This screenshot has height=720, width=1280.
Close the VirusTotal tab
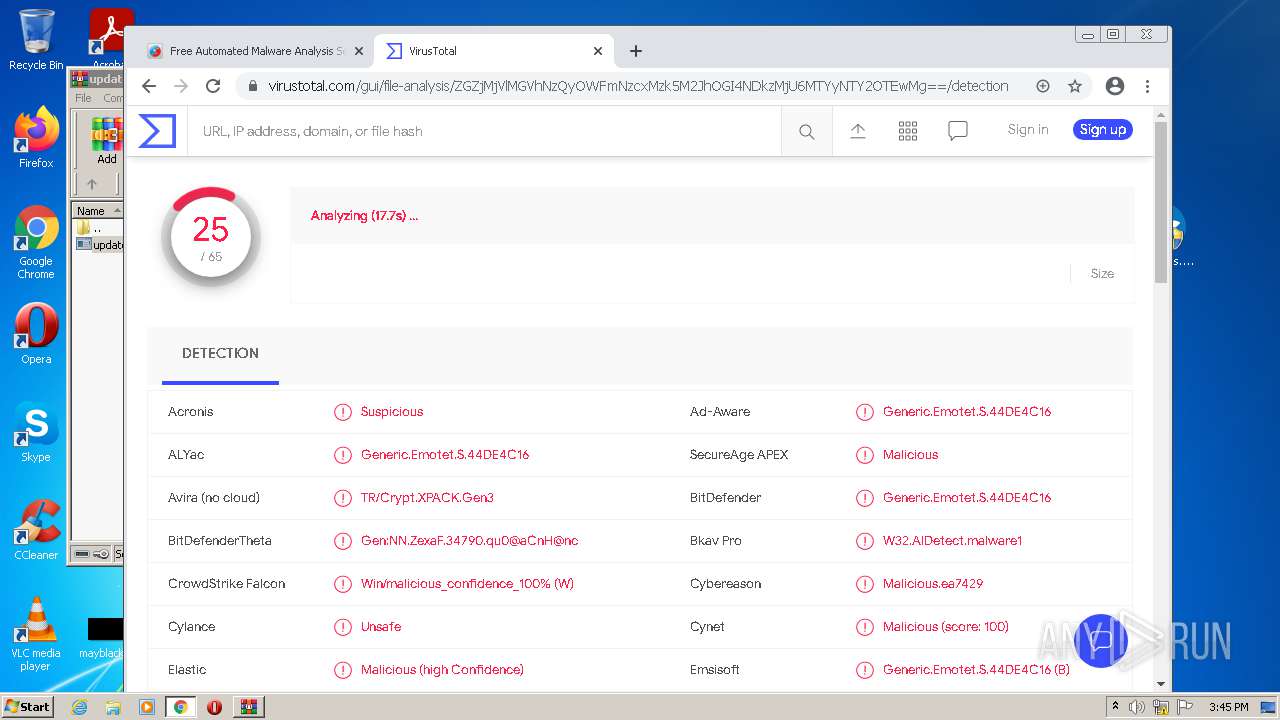598,51
